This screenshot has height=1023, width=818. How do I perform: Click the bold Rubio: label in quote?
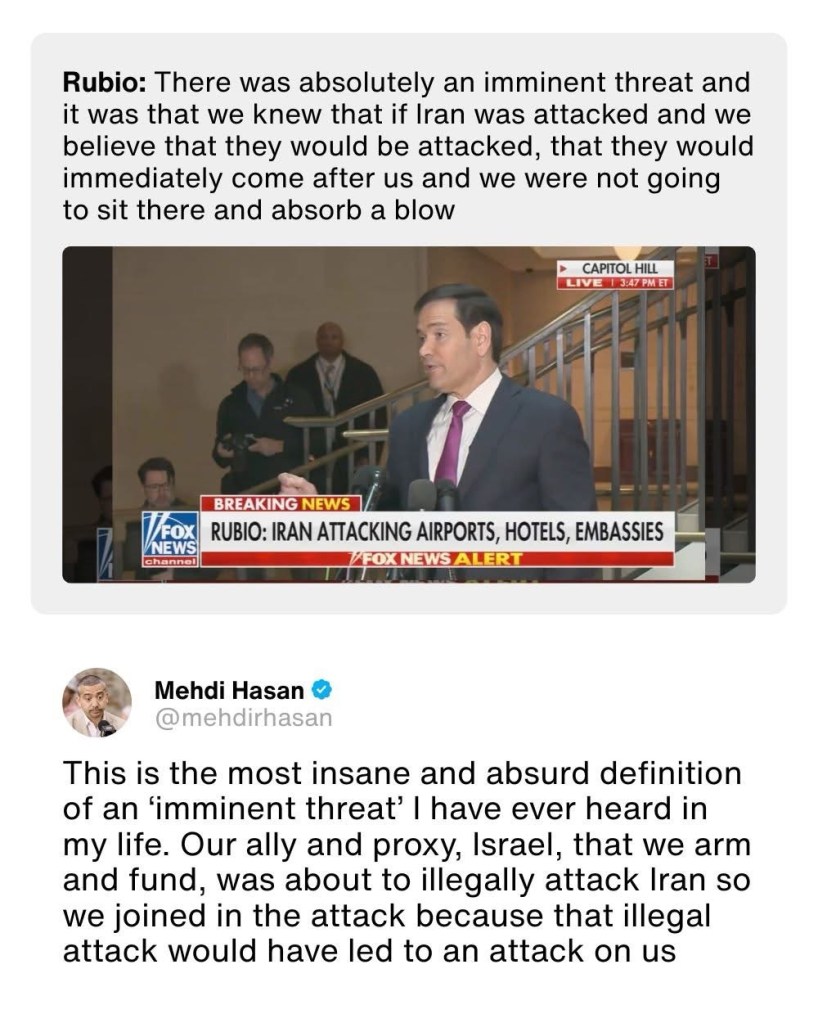pos(105,83)
